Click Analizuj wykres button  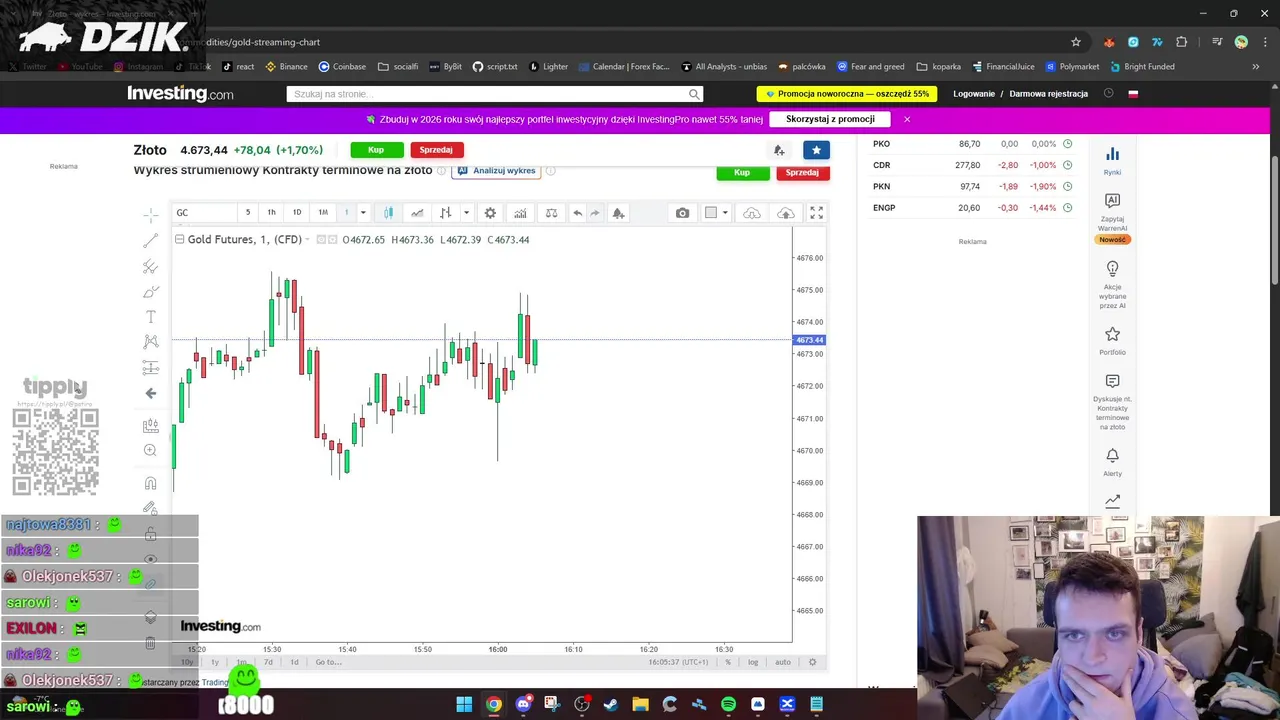pyautogui.click(x=497, y=171)
